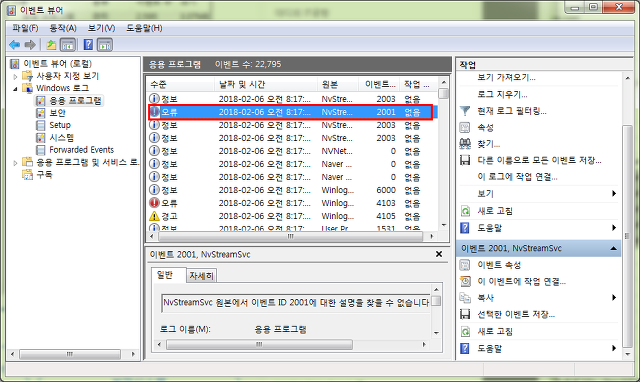Select highlighted 오류 event ID 2001 row

click(292, 112)
